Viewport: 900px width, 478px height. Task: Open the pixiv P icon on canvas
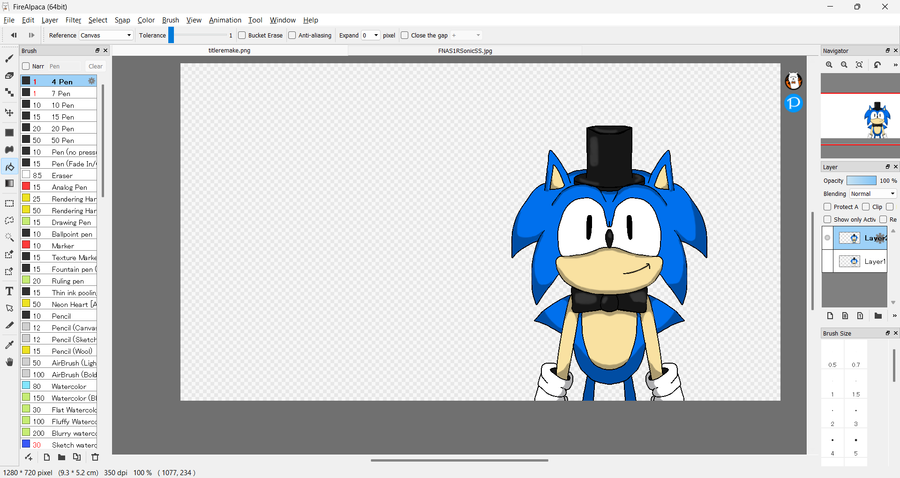click(x=793, y=103)
